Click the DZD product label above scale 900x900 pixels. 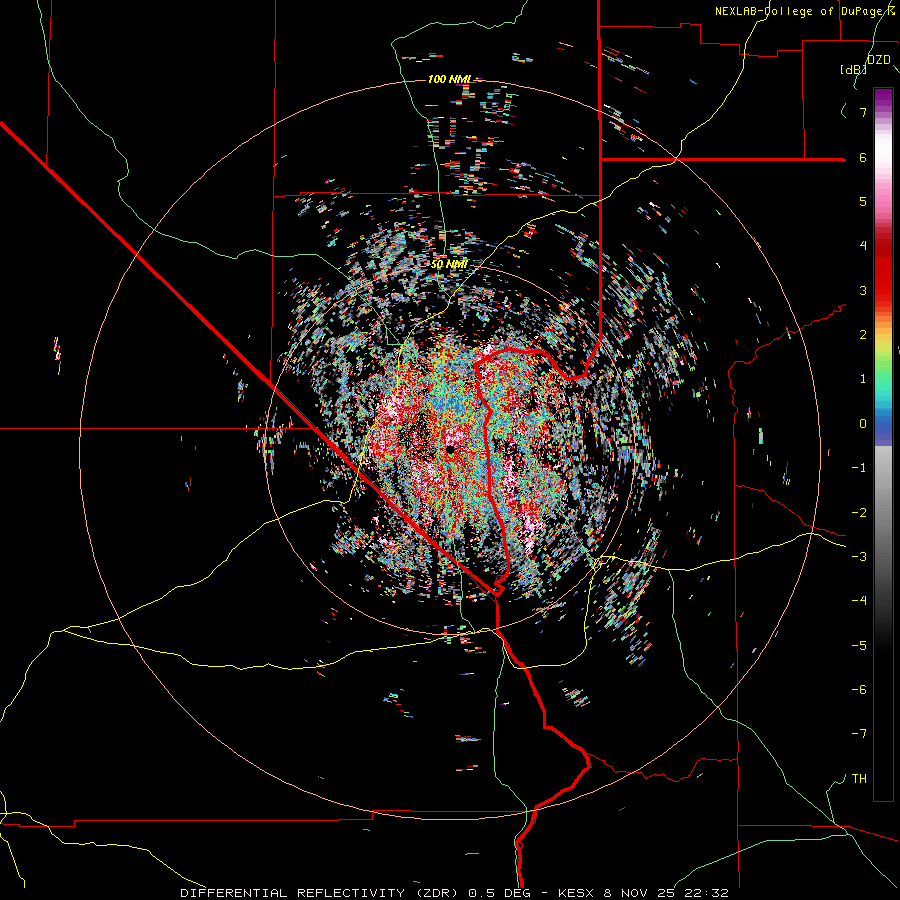[x=878, y=60]
